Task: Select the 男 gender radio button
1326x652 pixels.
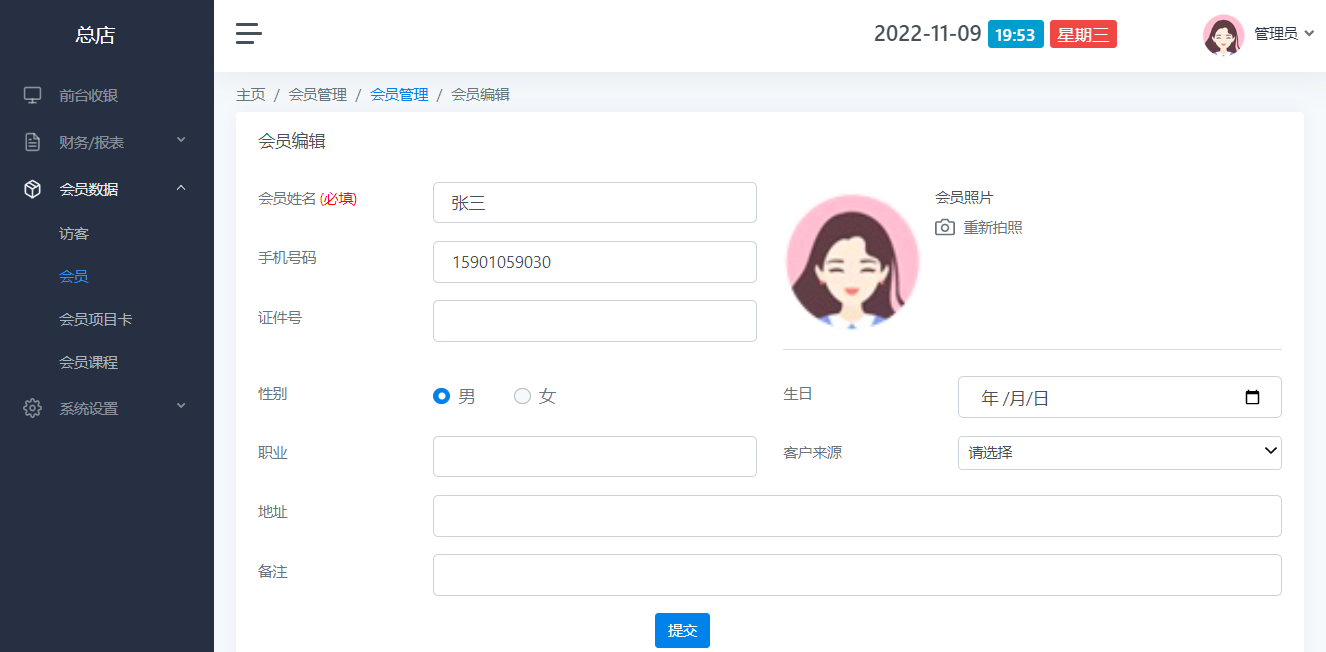Action: pos(441,396)
